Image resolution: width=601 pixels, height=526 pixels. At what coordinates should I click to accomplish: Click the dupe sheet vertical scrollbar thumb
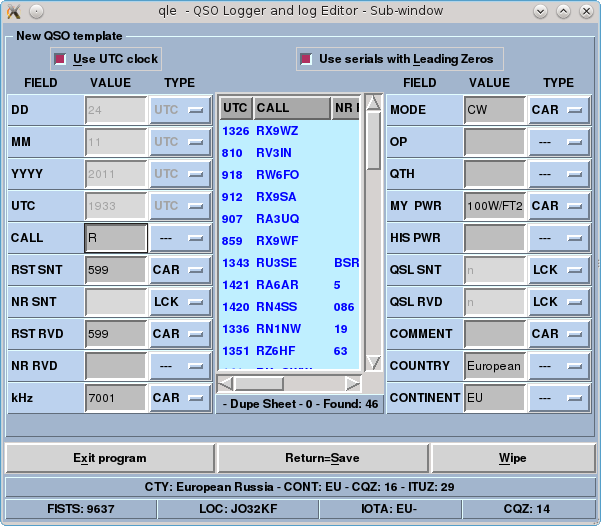pos(373,140)
